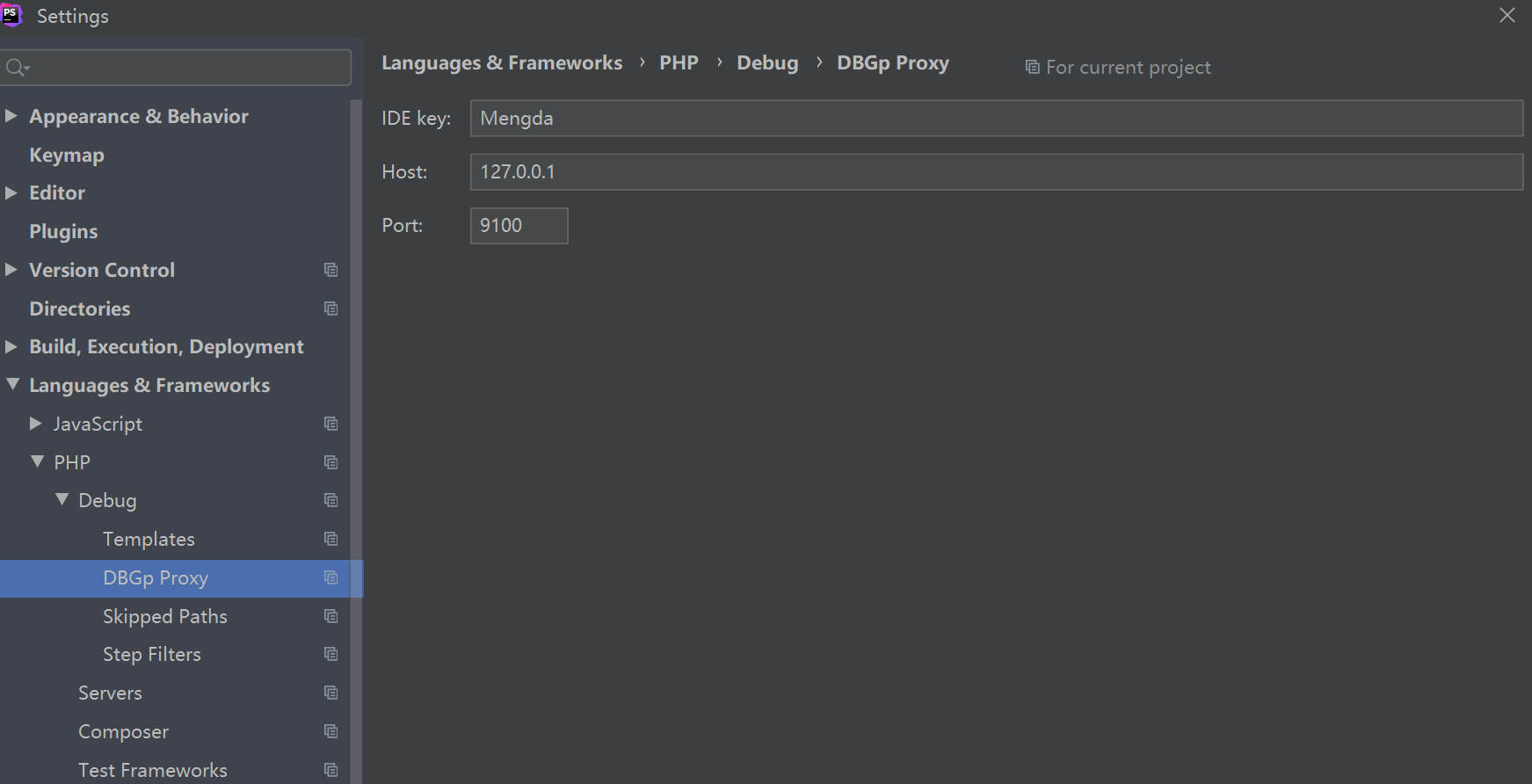This screenshot has width=1532, height=784.
Task: Click the search magnifier icon in settings
Action: click(x=17, y=68)
